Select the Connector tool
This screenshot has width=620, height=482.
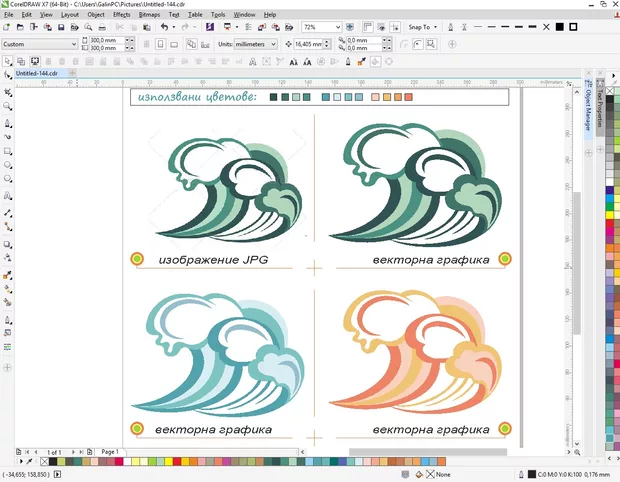pyautogui.click(x=7, y=227)
